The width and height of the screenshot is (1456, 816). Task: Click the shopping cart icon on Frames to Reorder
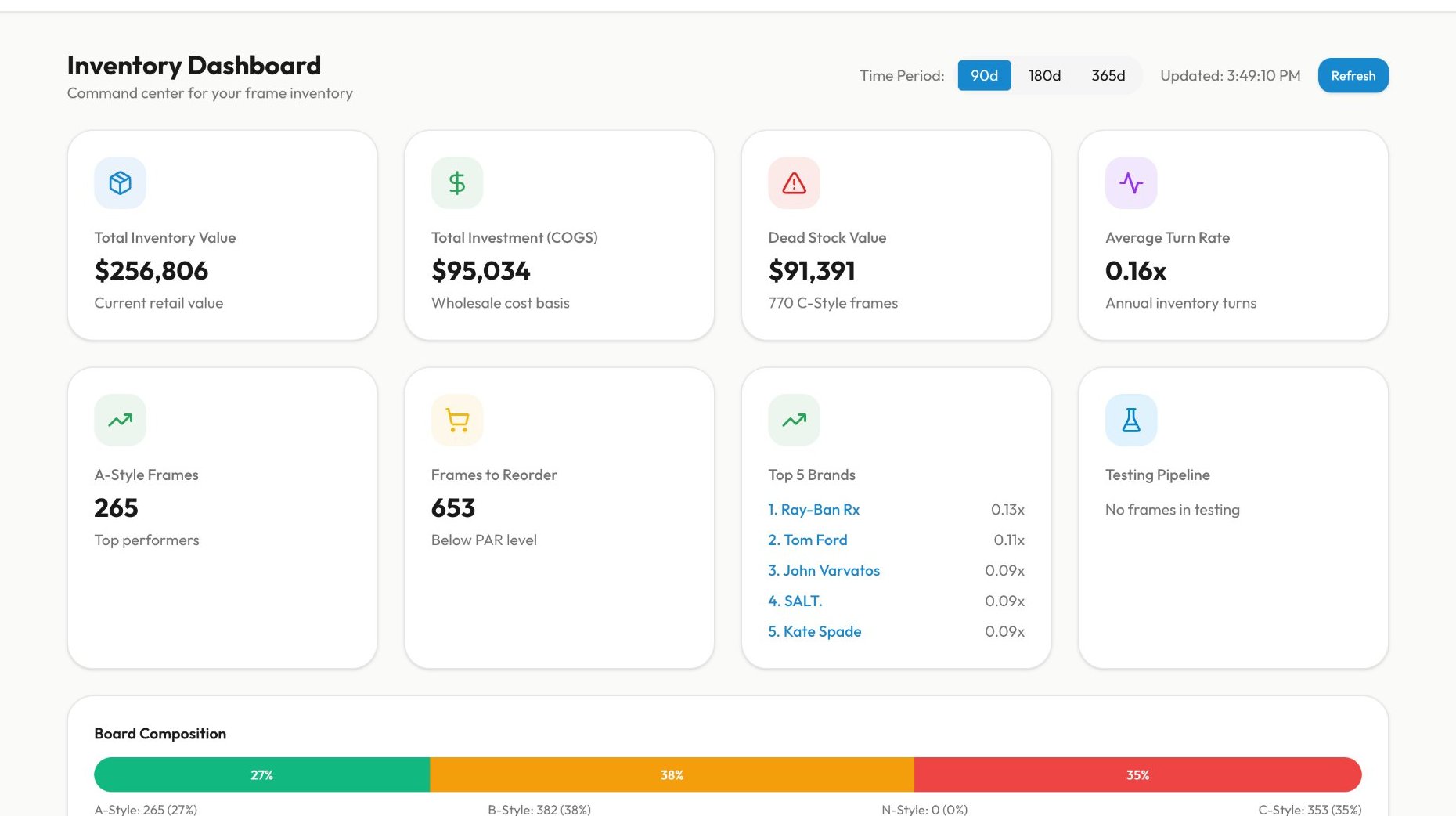[x=456, y=420]
